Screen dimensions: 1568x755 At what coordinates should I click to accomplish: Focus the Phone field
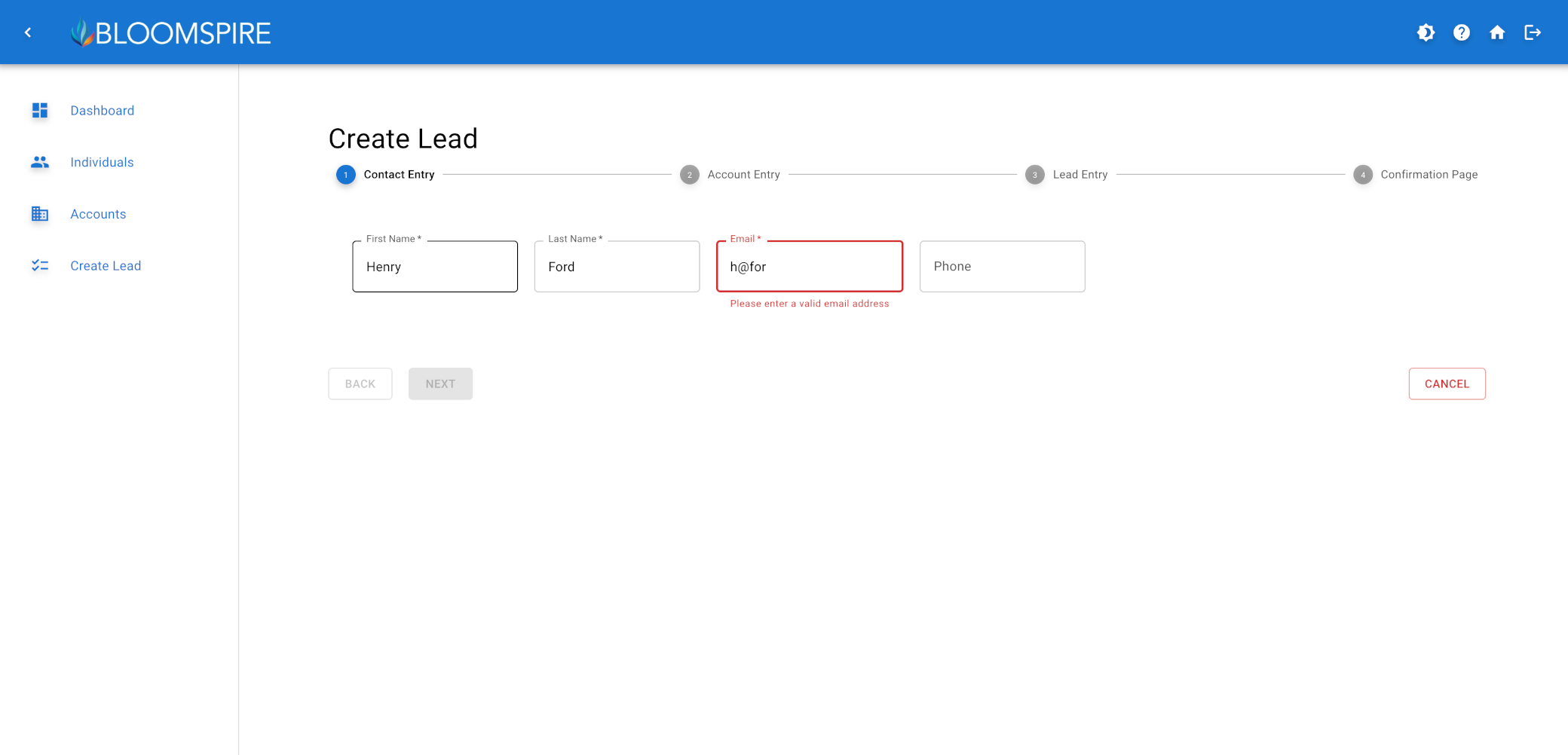[x=1002, y=267]
